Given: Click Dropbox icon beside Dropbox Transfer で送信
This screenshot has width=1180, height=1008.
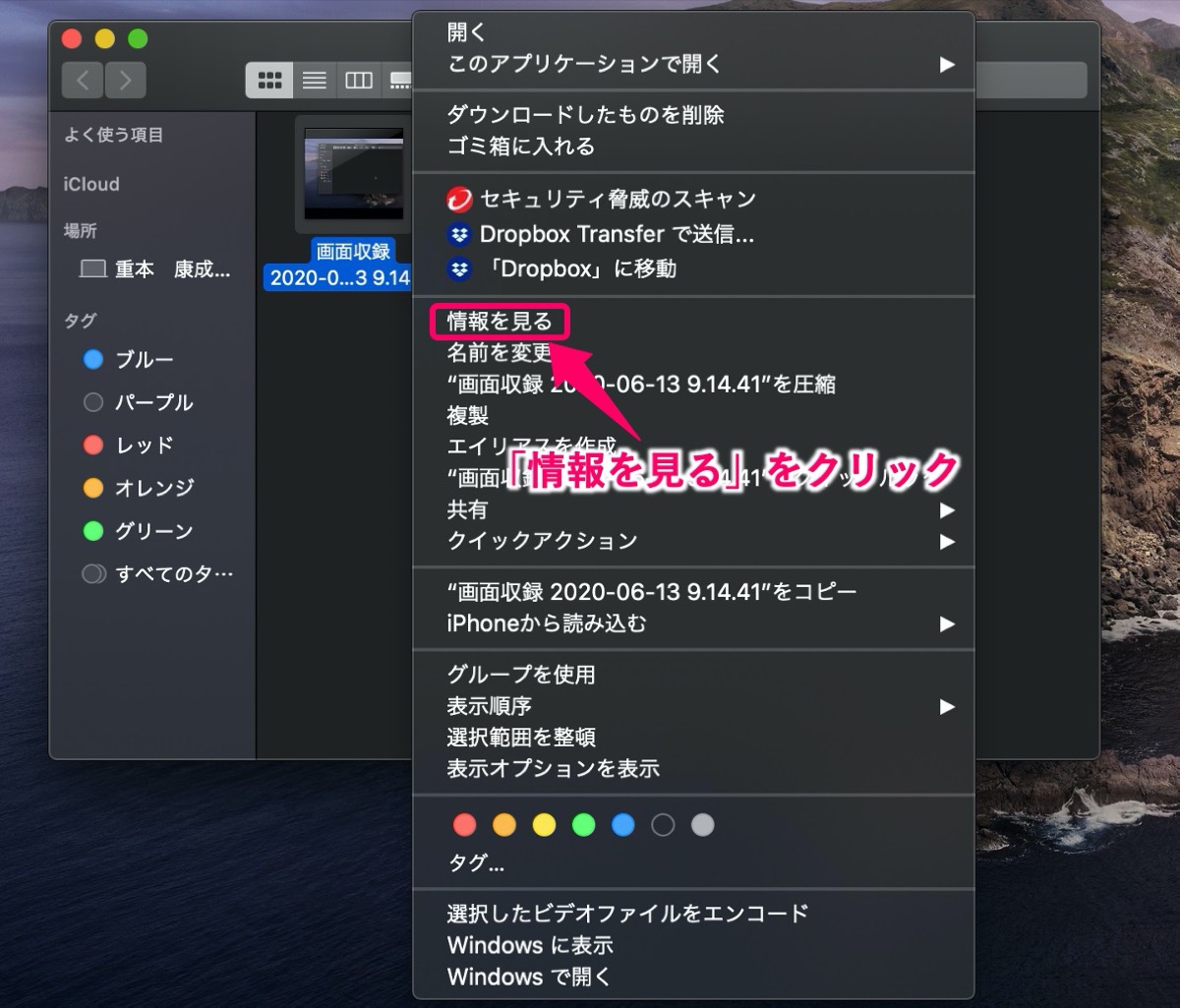Looking at the screenshot, I should (x=458, y=234).
